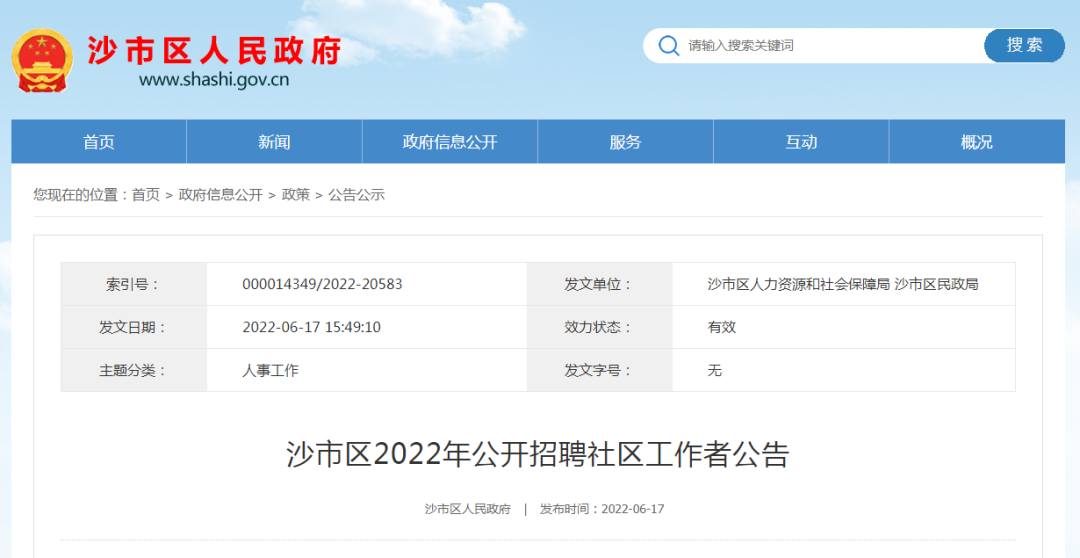The height and width of the screenshot is (558, 1080).
Task: Open the 概况 navigation tab
Action: point(976,142)
